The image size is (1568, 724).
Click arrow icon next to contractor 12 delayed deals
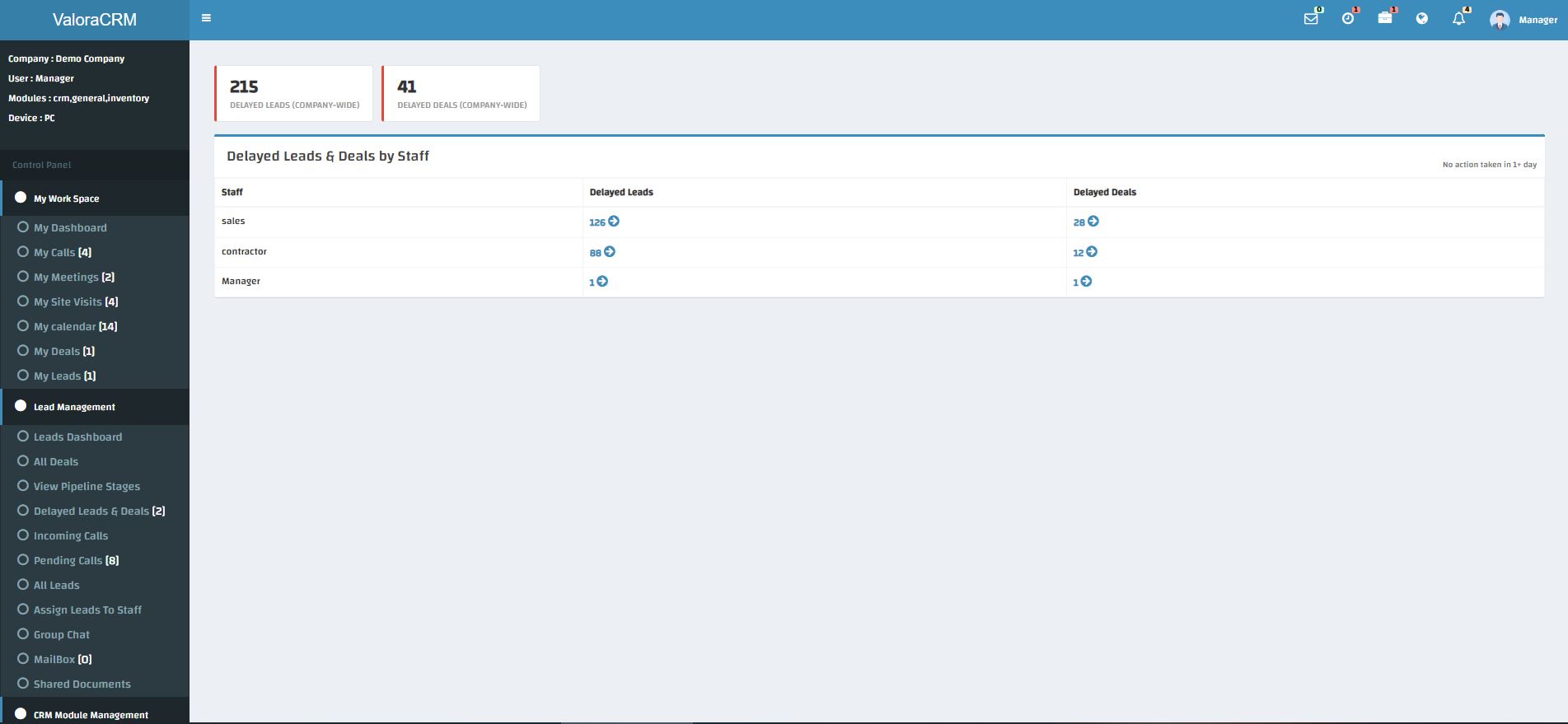[1092, 252]
